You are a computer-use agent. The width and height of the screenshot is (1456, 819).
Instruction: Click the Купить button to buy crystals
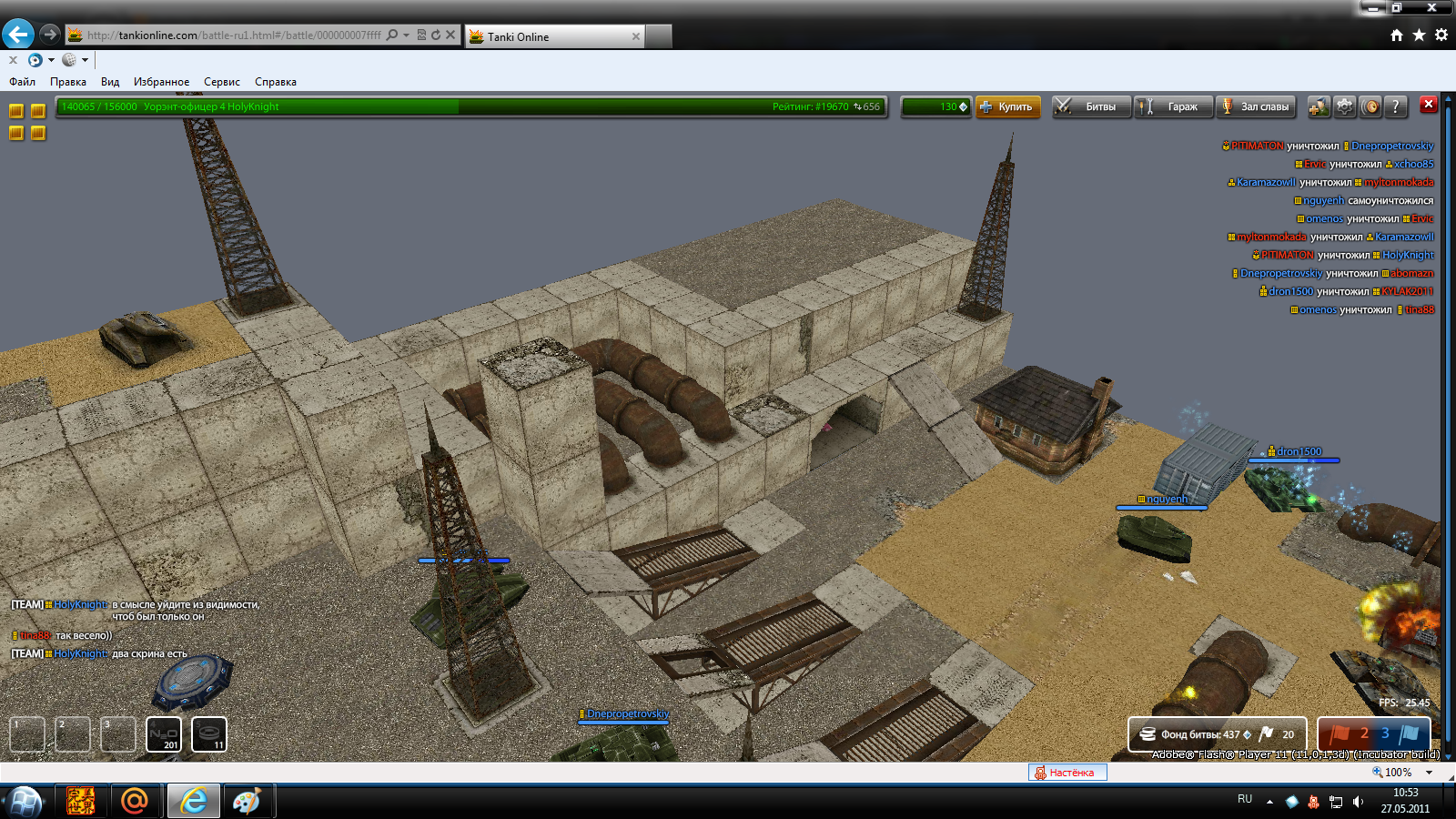tap(1007, 106)
